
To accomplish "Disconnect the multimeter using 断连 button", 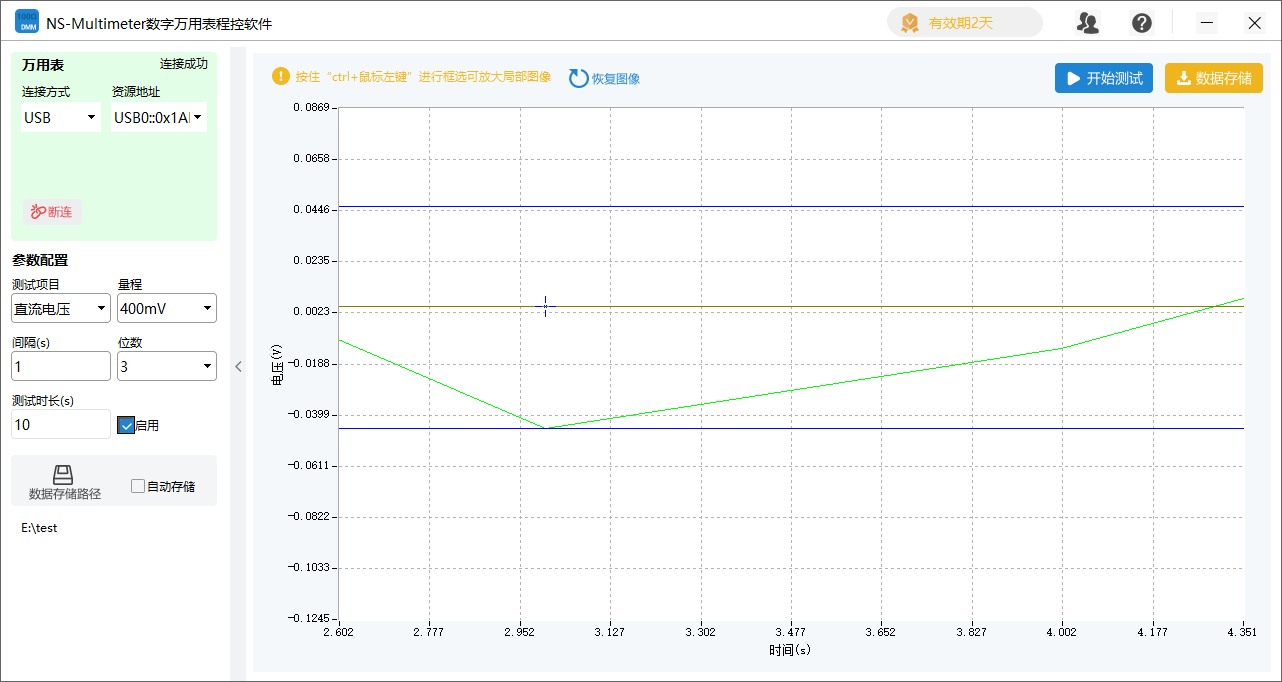I will click(52, 211).
